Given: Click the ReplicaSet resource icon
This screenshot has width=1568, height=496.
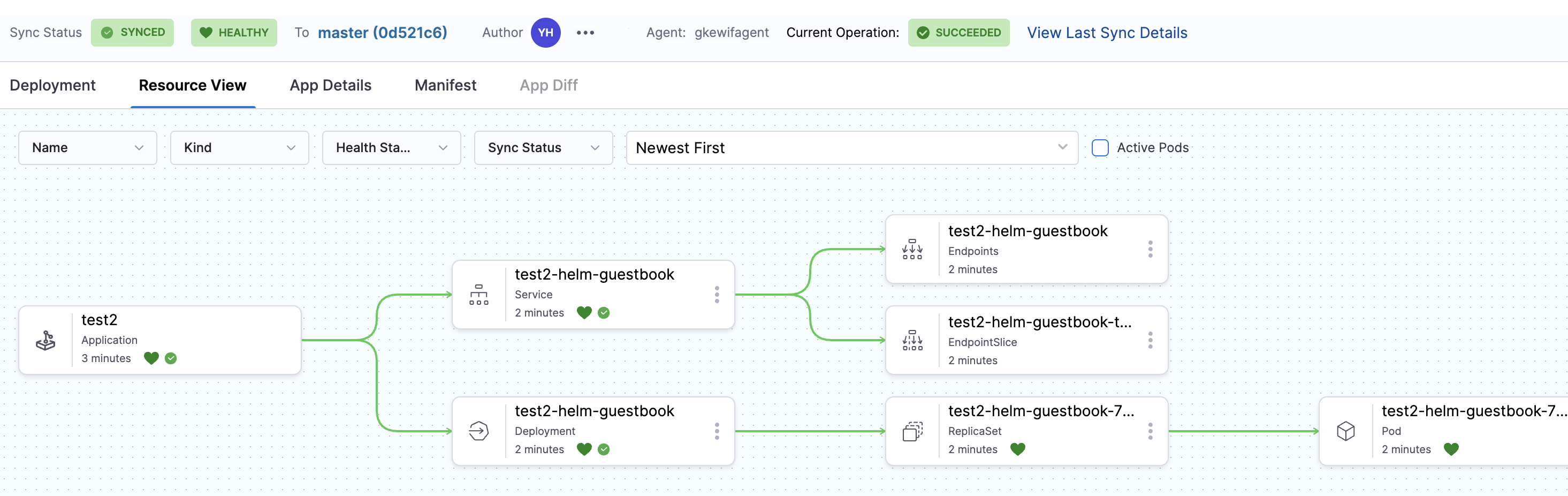Looking at the screenshot, I should click(x=912, y=431).
